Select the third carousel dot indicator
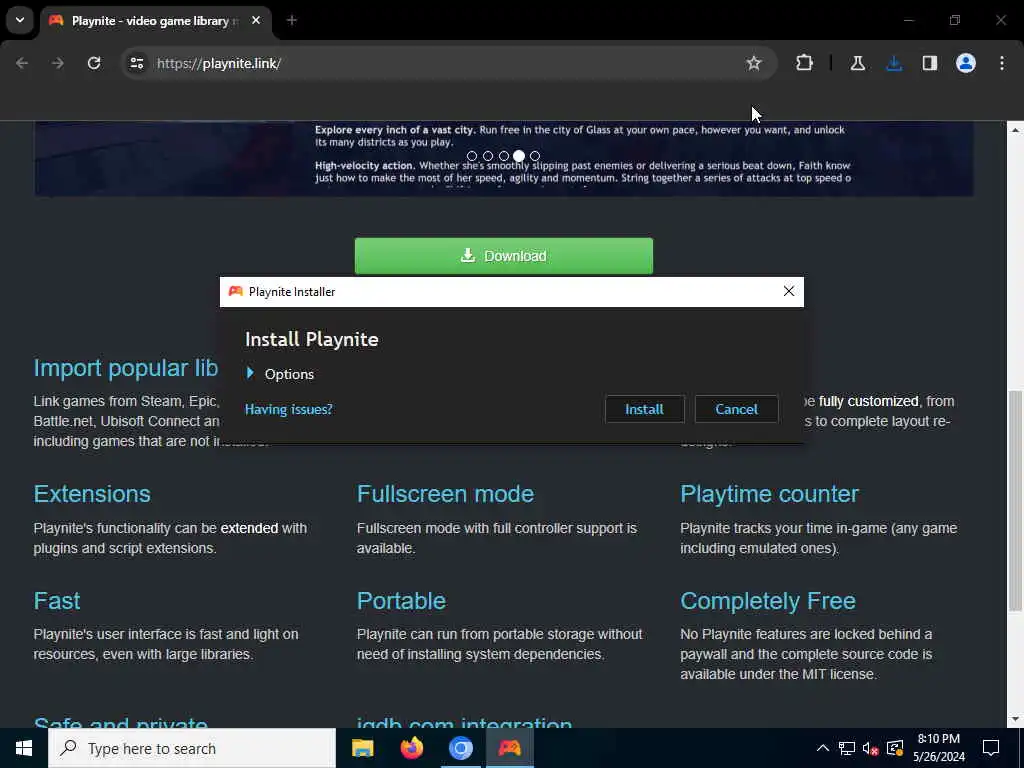 click(x=504, y=156)
